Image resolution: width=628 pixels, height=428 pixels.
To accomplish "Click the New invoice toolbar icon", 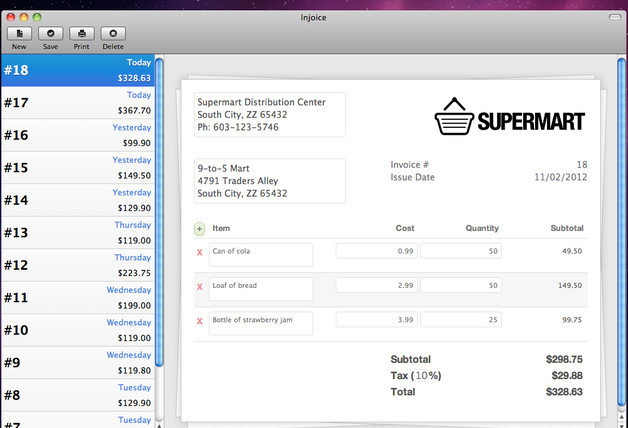I will tap(19, 34).
